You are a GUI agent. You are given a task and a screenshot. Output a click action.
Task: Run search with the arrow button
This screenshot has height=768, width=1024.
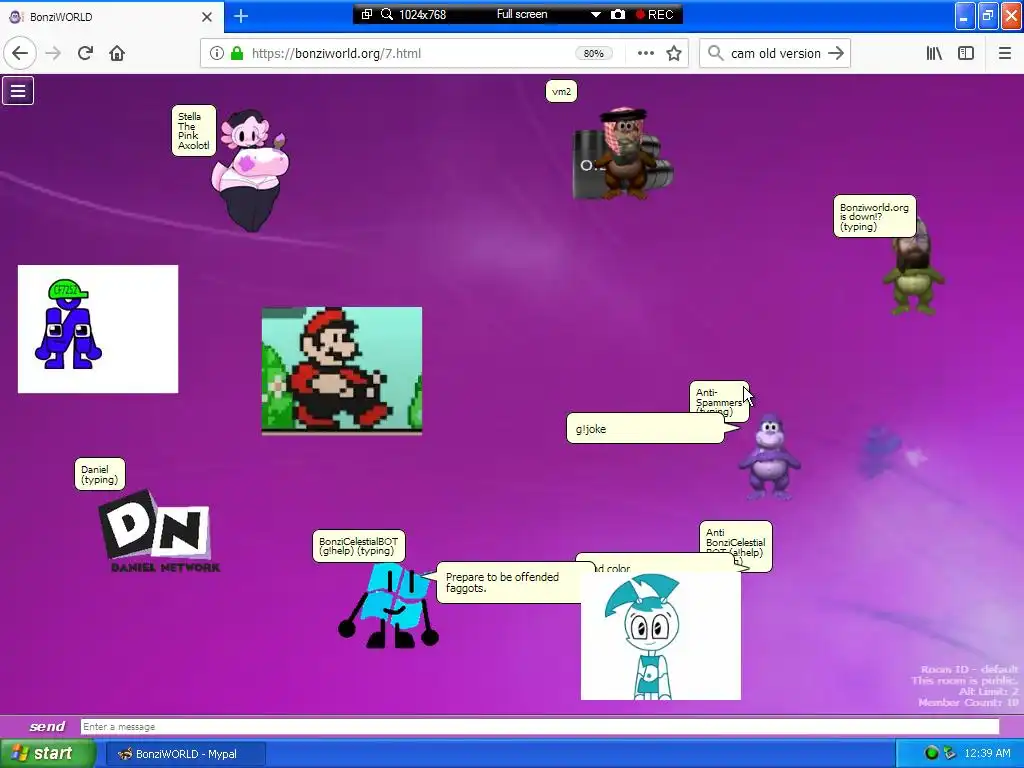click(x=836, y=53)
